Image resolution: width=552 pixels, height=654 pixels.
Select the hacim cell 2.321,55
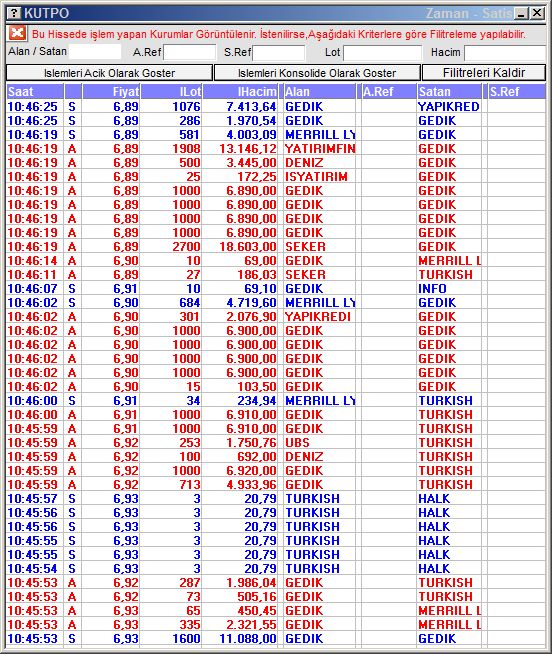pos(240,625)
